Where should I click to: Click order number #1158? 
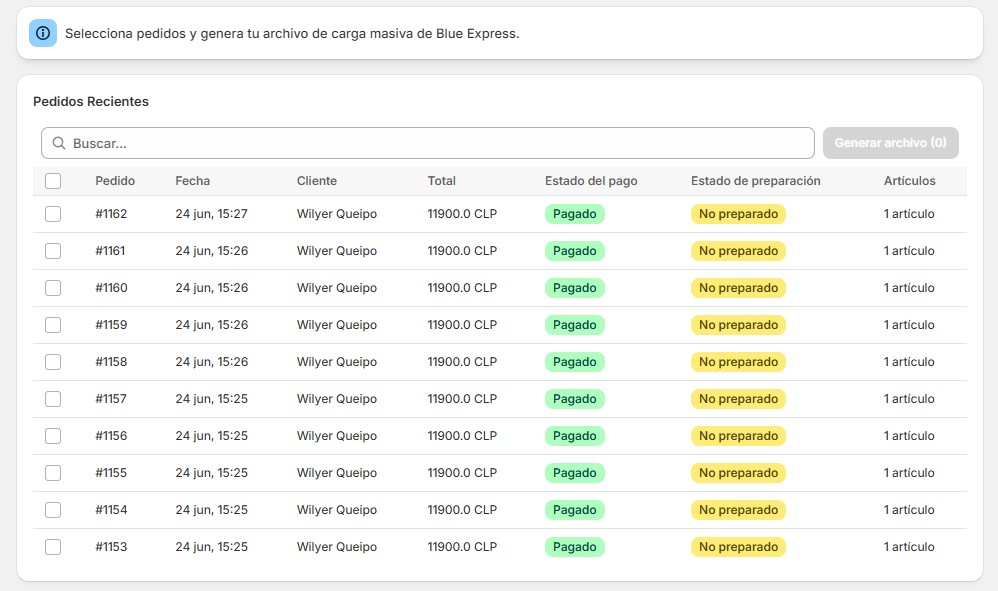click(111, 361)
